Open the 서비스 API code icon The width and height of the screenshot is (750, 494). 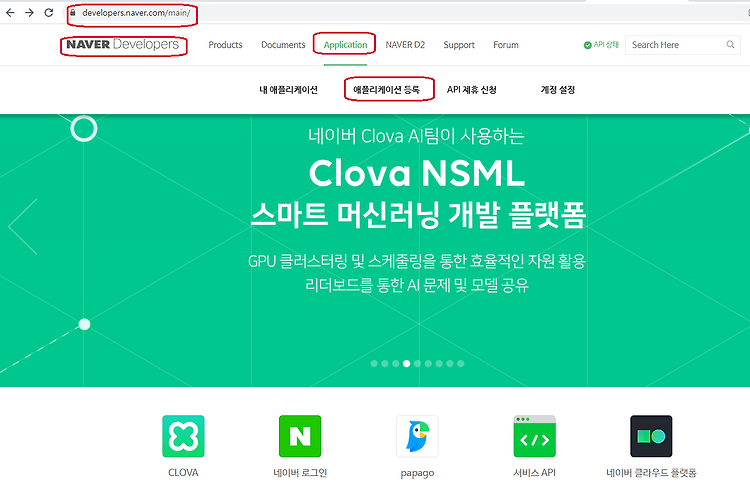click(x=534, y=436)
